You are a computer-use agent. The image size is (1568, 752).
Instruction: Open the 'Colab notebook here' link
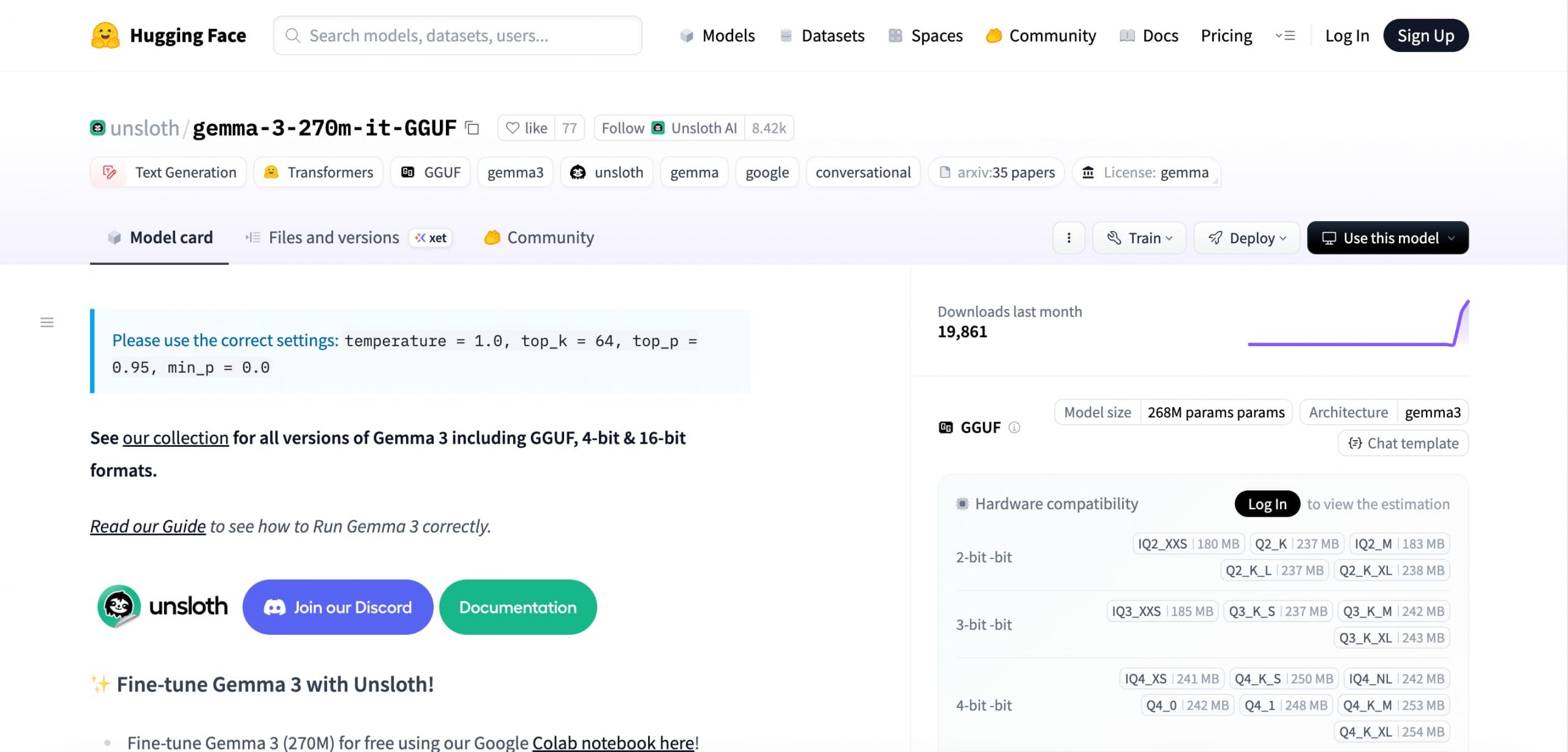click(x=613, y=742)
